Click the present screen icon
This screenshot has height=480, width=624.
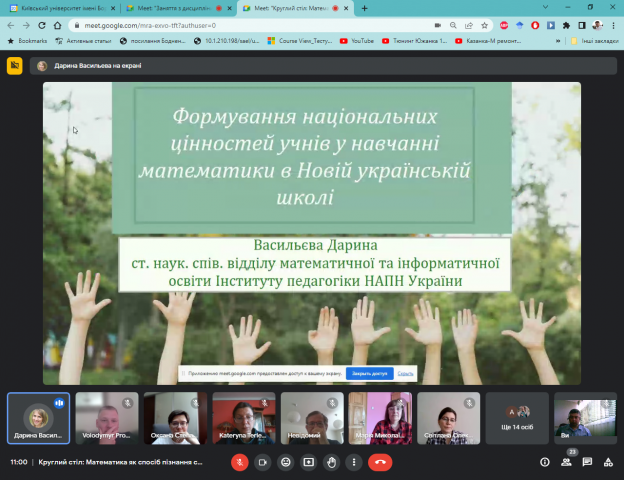pyautogui.click(x=309, y=462)
